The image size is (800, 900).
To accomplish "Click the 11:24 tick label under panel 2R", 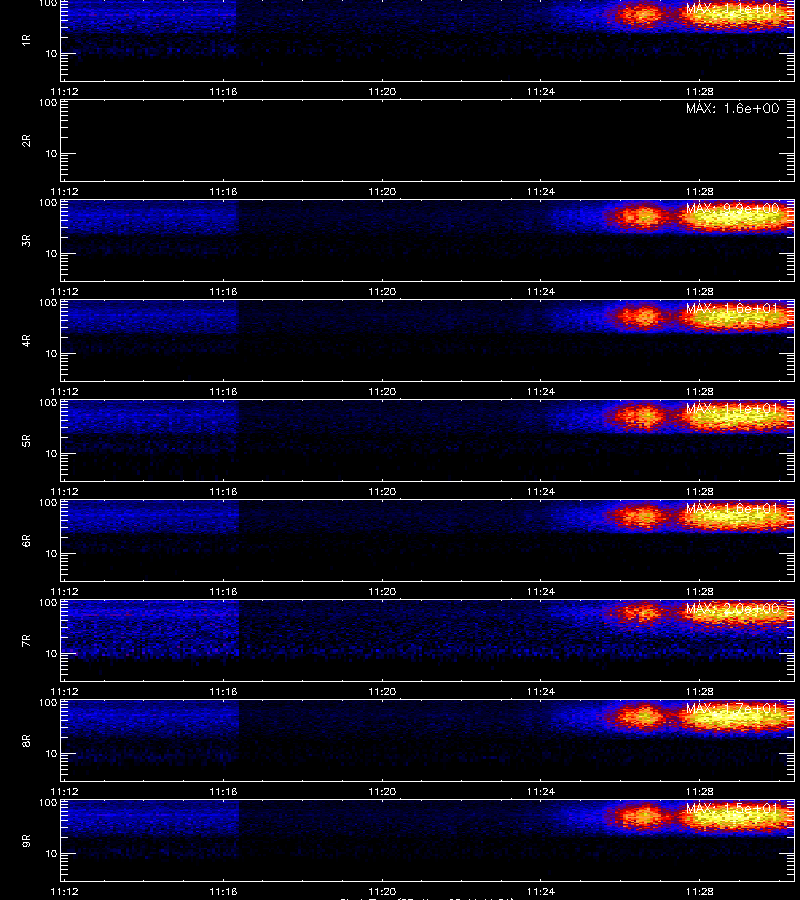I will pyautogui.click(x=541, y=191).
